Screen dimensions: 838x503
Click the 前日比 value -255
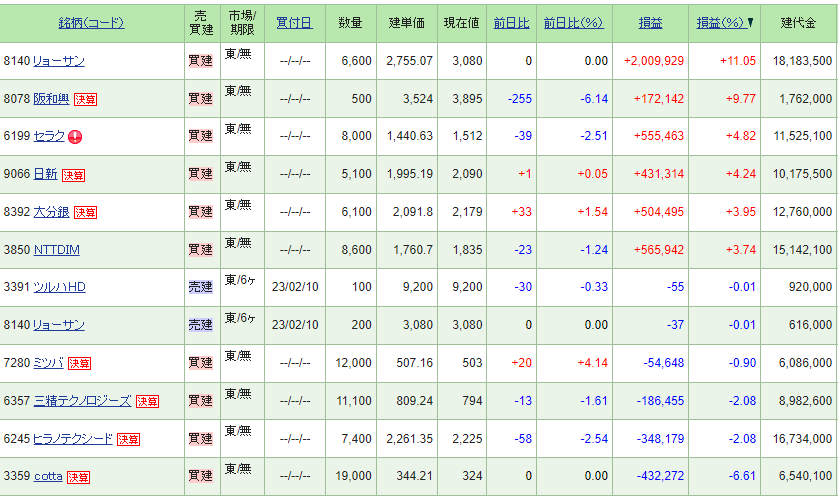click(519, 99)
